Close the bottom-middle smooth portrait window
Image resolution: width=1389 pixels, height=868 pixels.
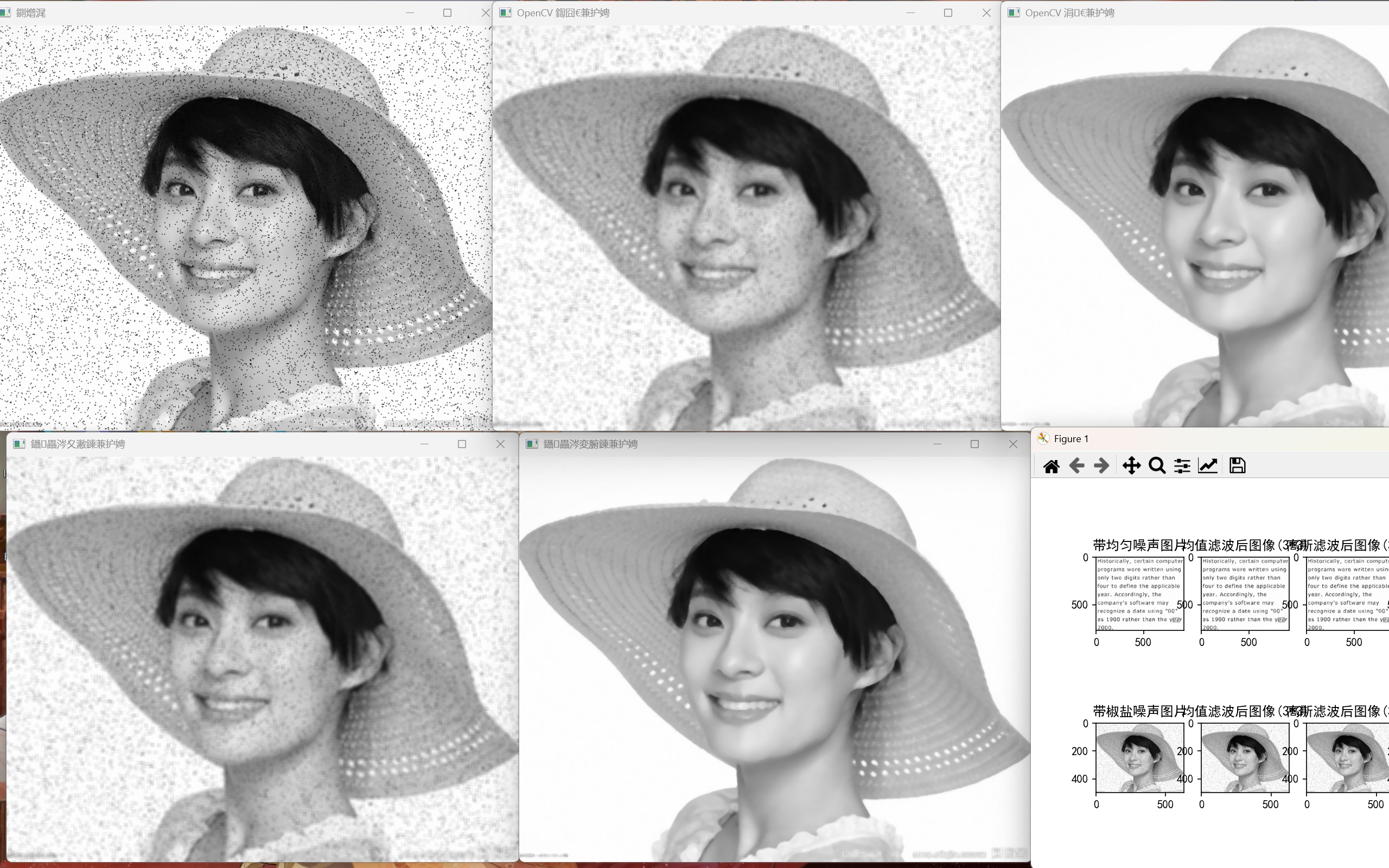coord(1013,444)
